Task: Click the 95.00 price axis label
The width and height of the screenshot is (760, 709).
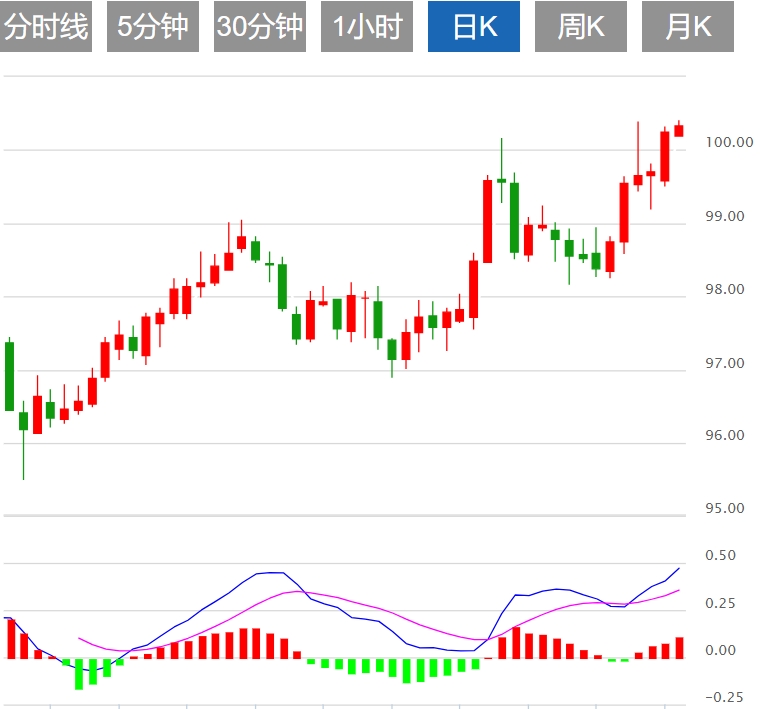Action: pos(725,508)
